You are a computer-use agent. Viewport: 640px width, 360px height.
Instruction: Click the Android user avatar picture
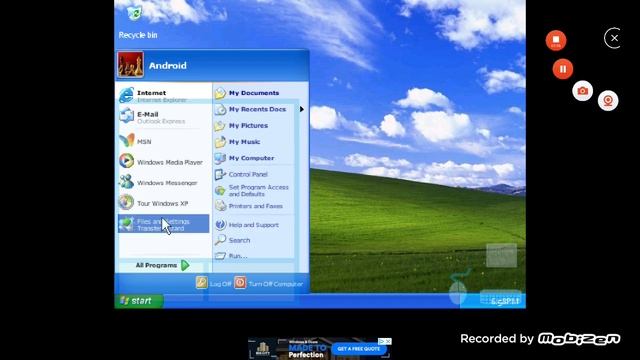(130, 64)
